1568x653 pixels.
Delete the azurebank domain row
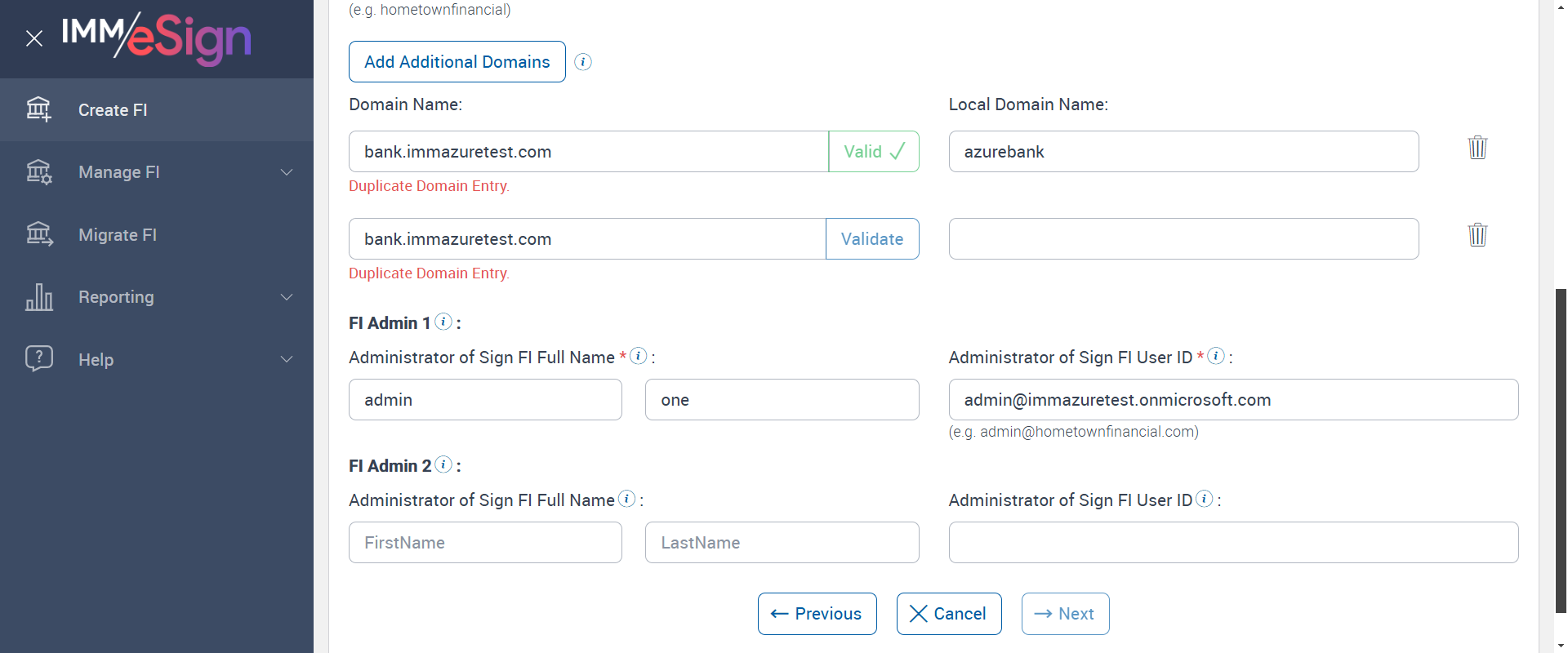click(x=1477, y=148)
